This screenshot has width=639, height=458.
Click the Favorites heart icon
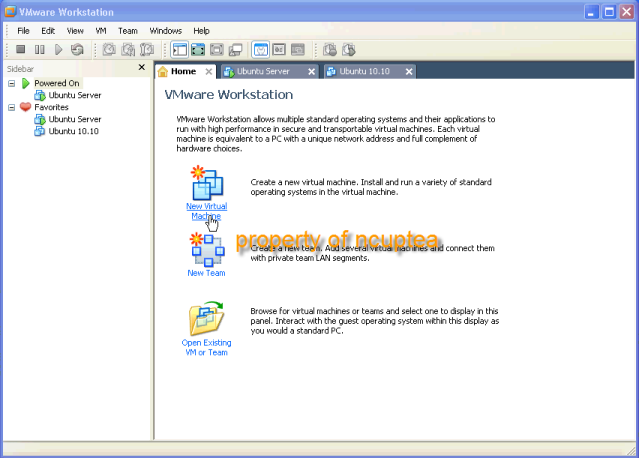[x=25, y=107]
